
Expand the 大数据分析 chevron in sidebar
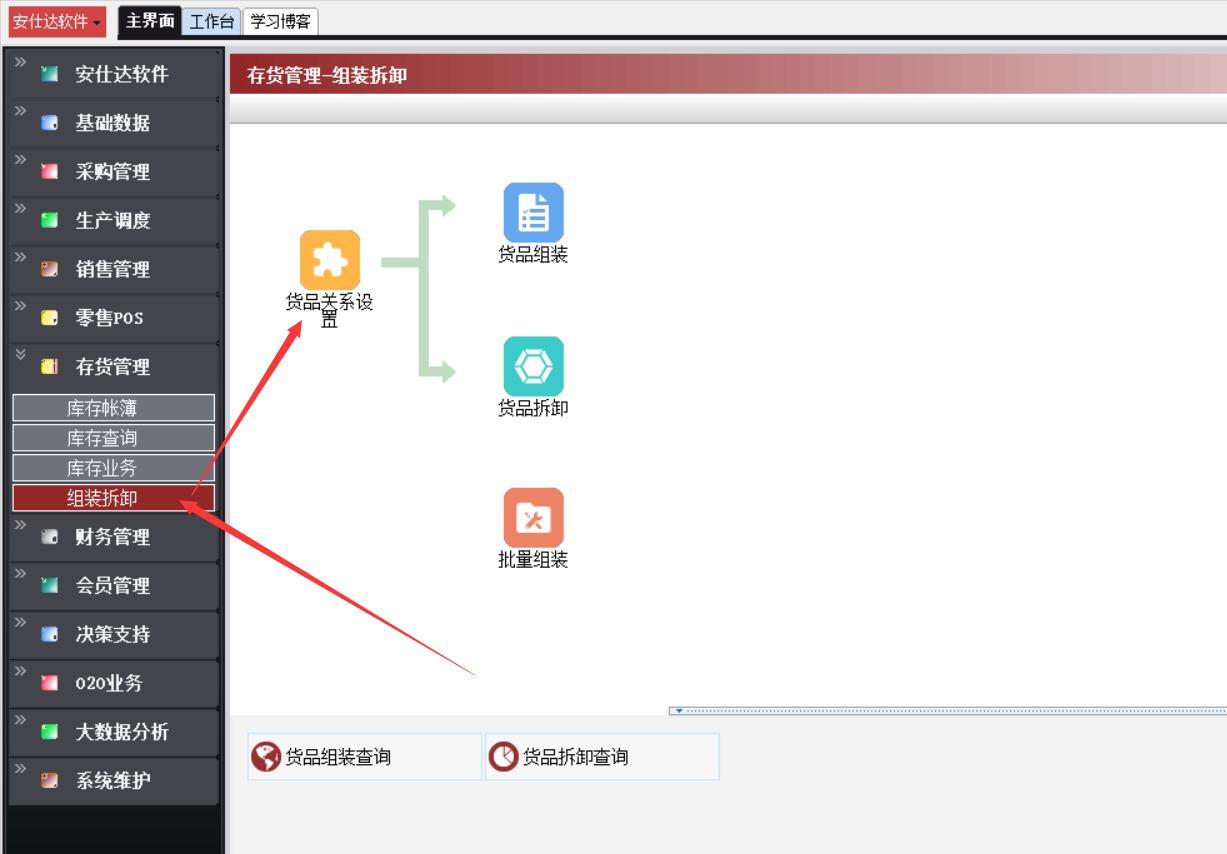tap(20, 719)
